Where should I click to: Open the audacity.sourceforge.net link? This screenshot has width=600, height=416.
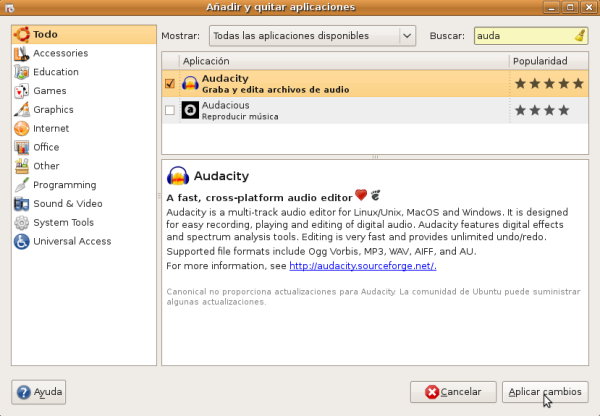pyautogui.click(x=362, y=267)
